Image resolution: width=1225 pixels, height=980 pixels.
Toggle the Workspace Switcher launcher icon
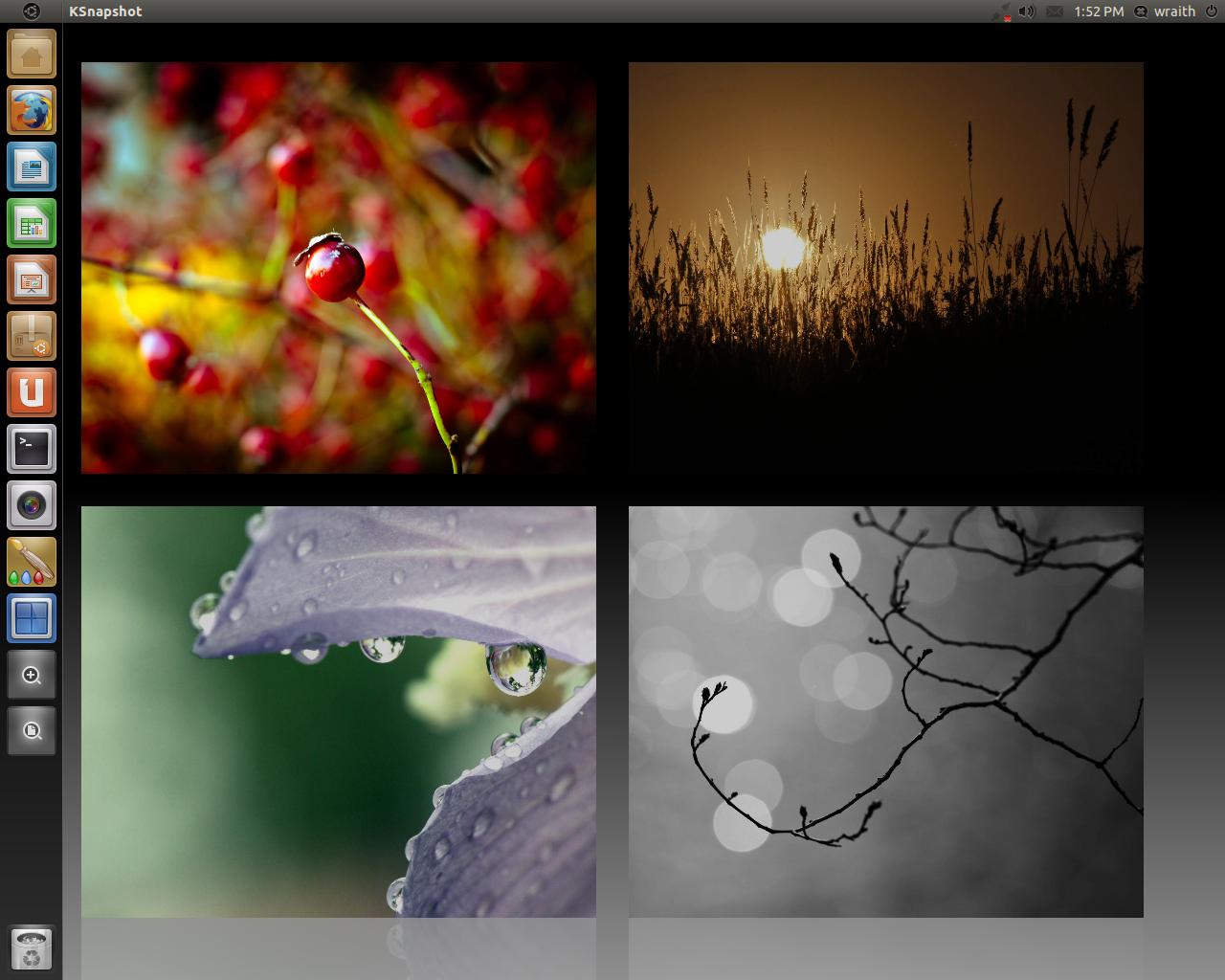coord(32,618)
